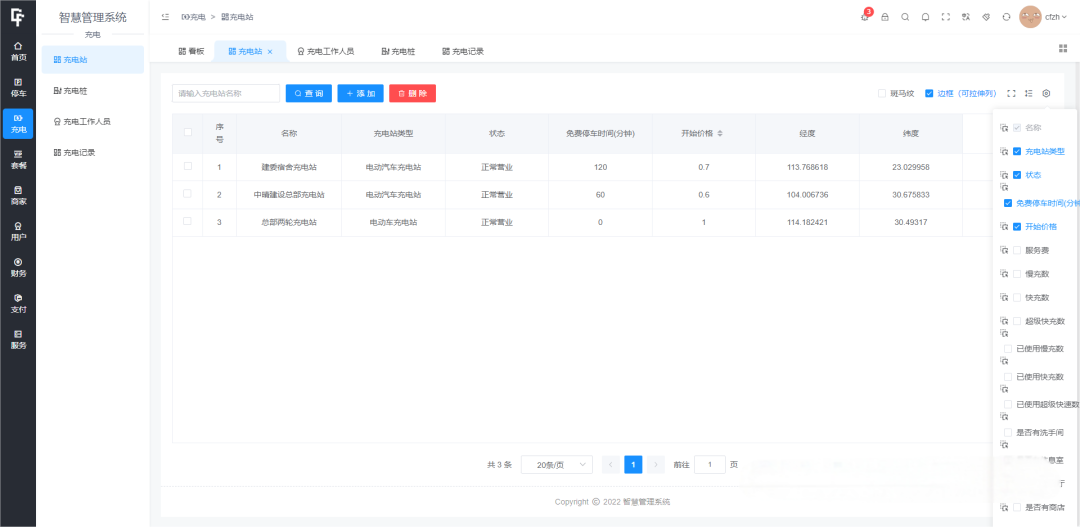Select the row checkbox for 建委宿舍充电站
Viewport: 1080px width, 527px height.
coord(187,166)
